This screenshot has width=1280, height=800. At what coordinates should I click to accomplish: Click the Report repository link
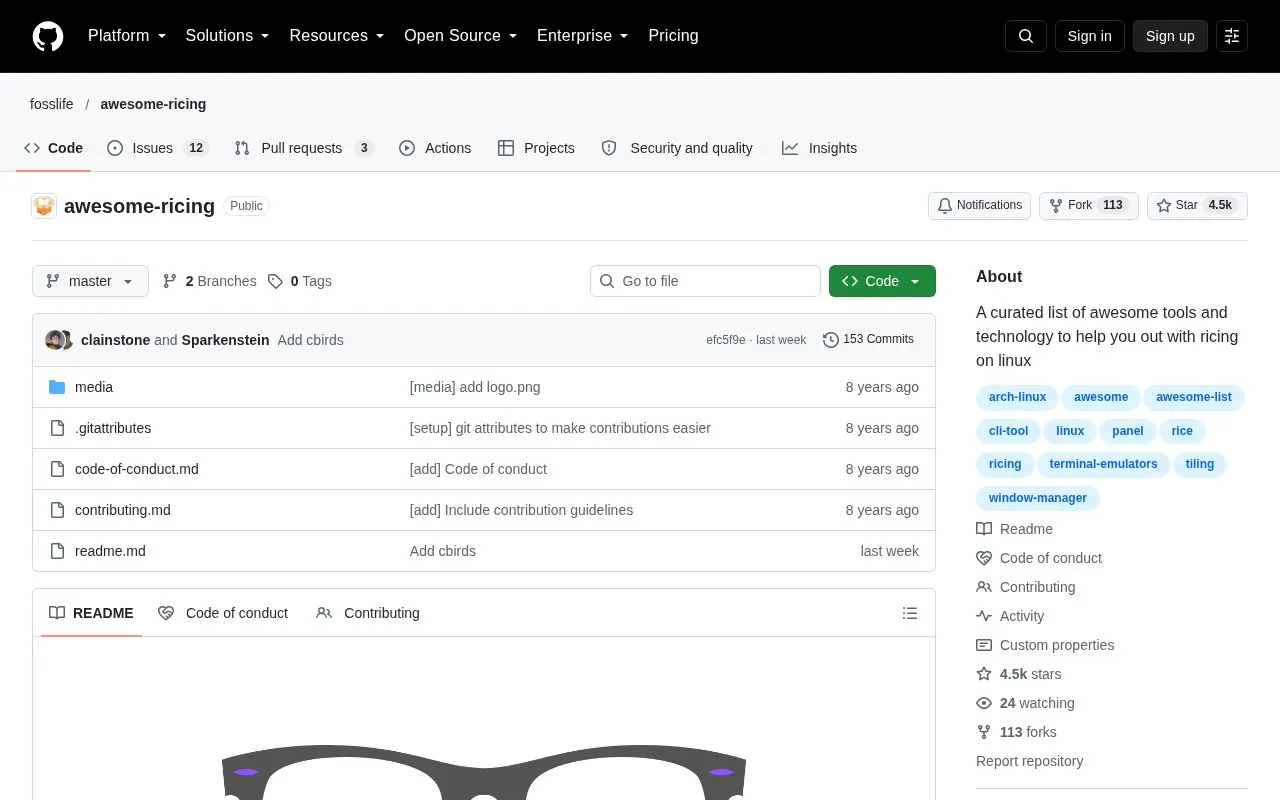(1029, 761)
